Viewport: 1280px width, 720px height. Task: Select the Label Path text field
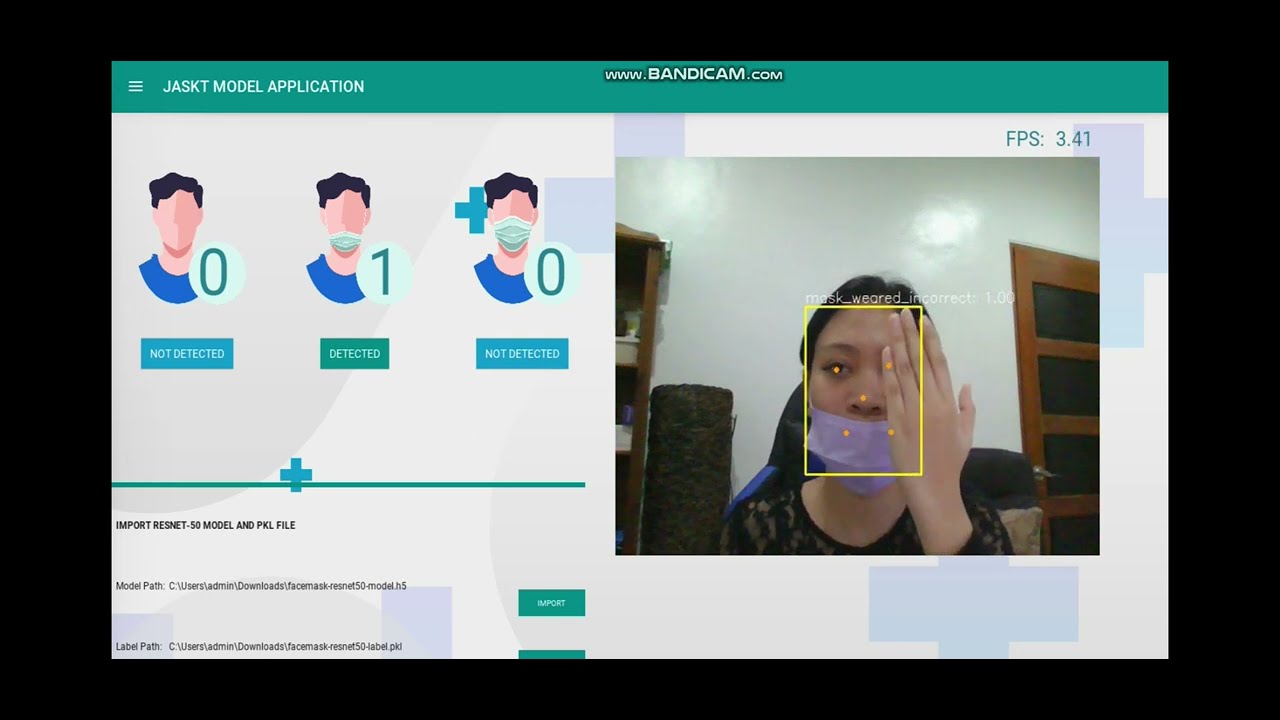(285, 647)
